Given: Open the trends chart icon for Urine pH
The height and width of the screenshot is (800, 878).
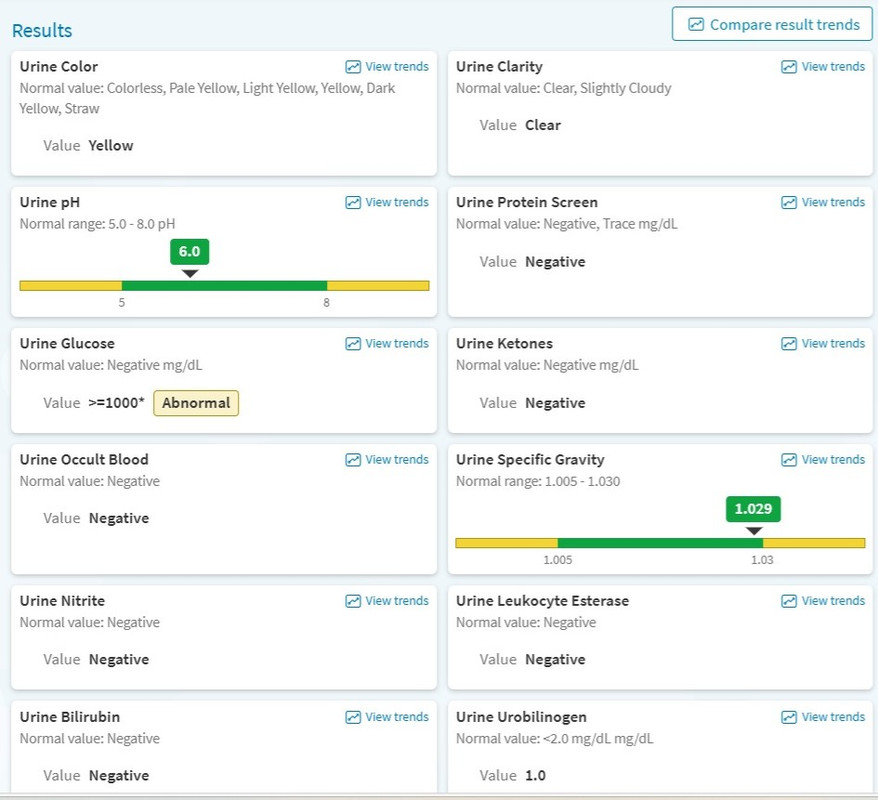Looking at the screenshot, I should pyautogui.click(x=353, y=202).
